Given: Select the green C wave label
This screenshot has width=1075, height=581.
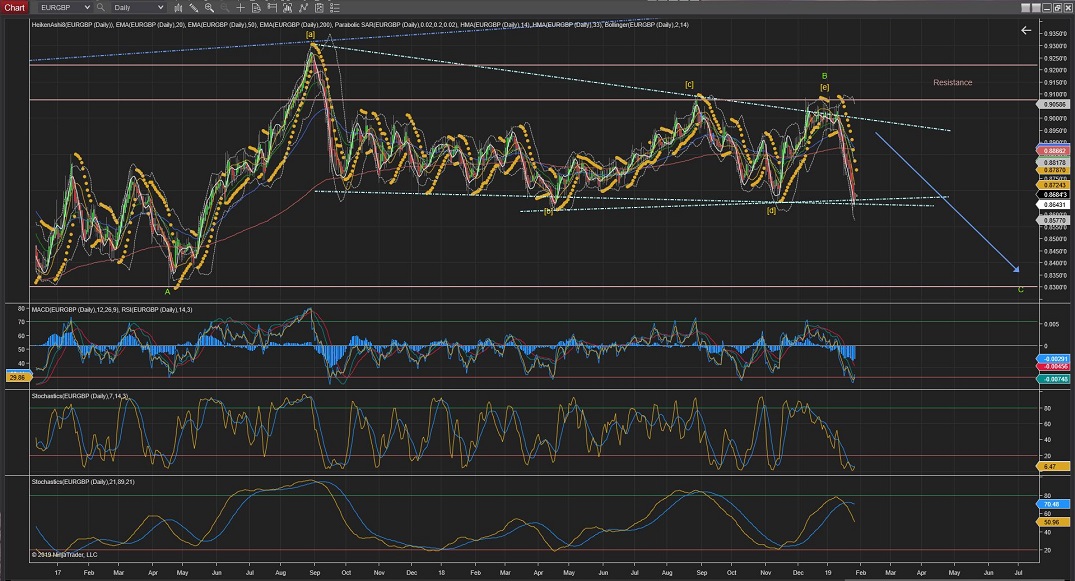Looking at the screenshot, I should (1021, 289).
